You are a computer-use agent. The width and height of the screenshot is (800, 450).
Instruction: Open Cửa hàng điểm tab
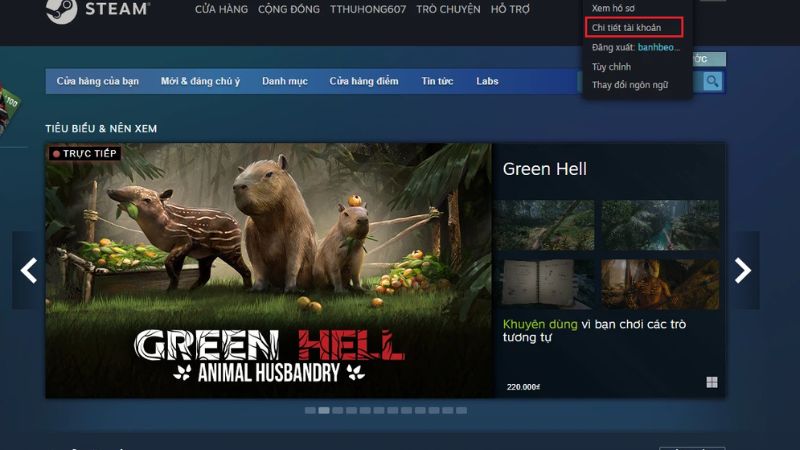click(364, 81)
